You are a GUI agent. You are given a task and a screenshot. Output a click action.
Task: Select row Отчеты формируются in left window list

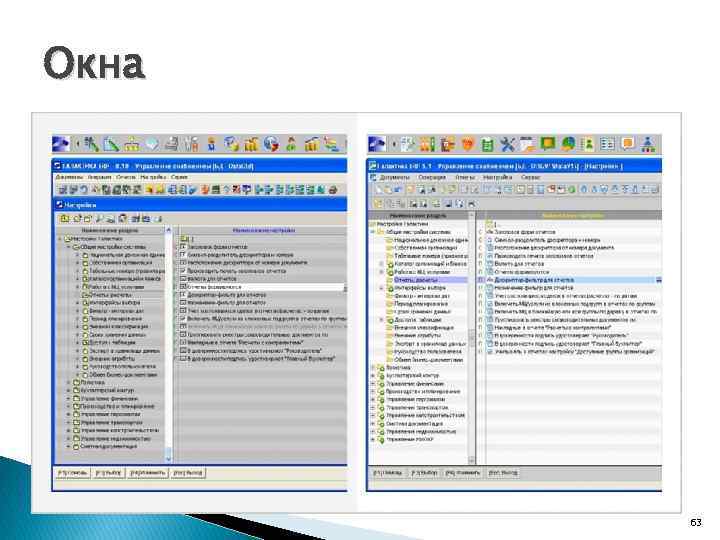click(x=262, y=287)
